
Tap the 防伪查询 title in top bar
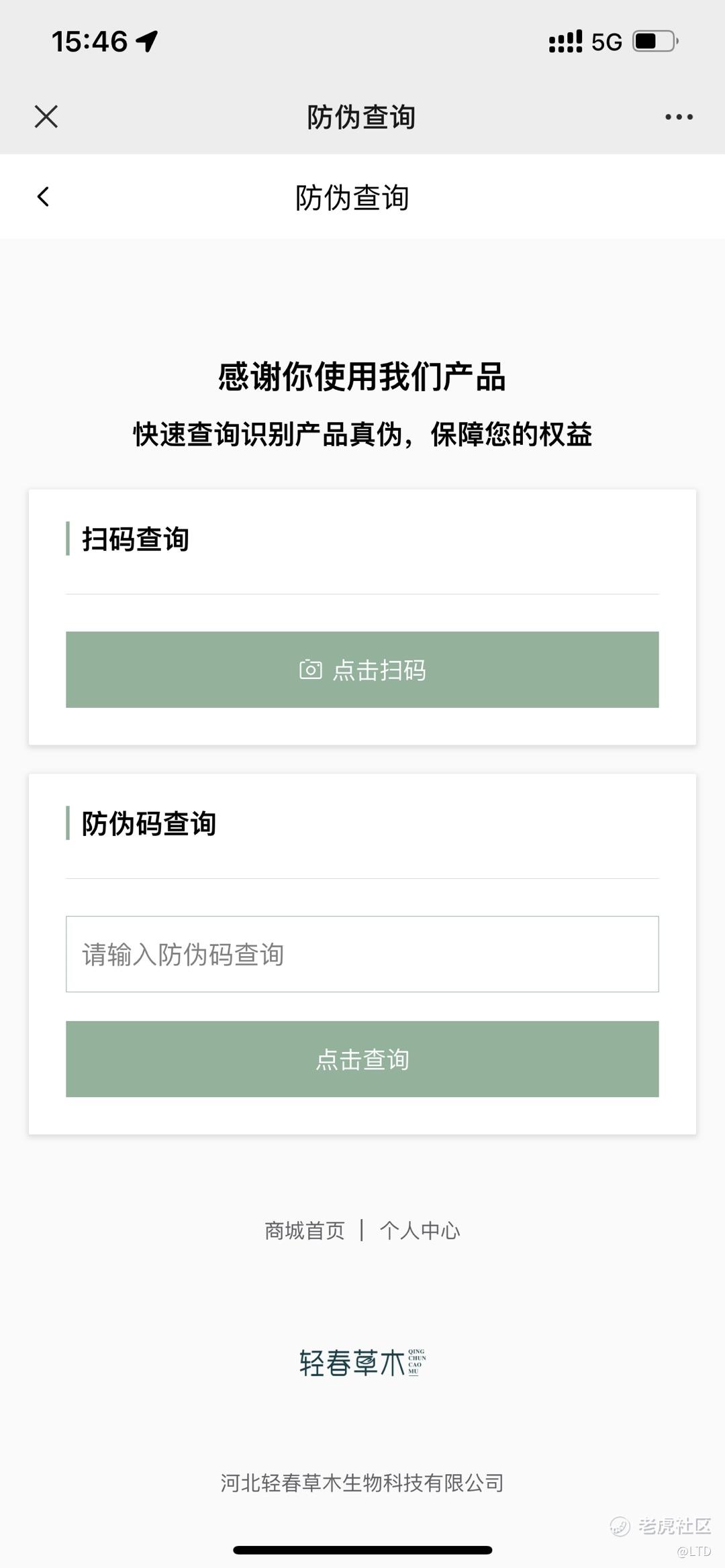(361, 117)
